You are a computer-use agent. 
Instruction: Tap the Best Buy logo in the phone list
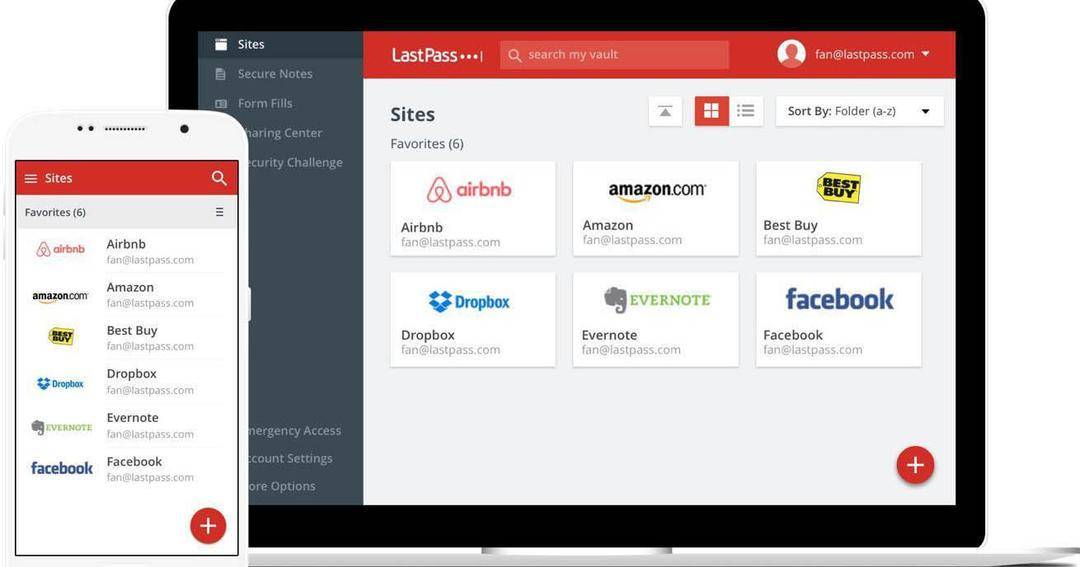61,336
